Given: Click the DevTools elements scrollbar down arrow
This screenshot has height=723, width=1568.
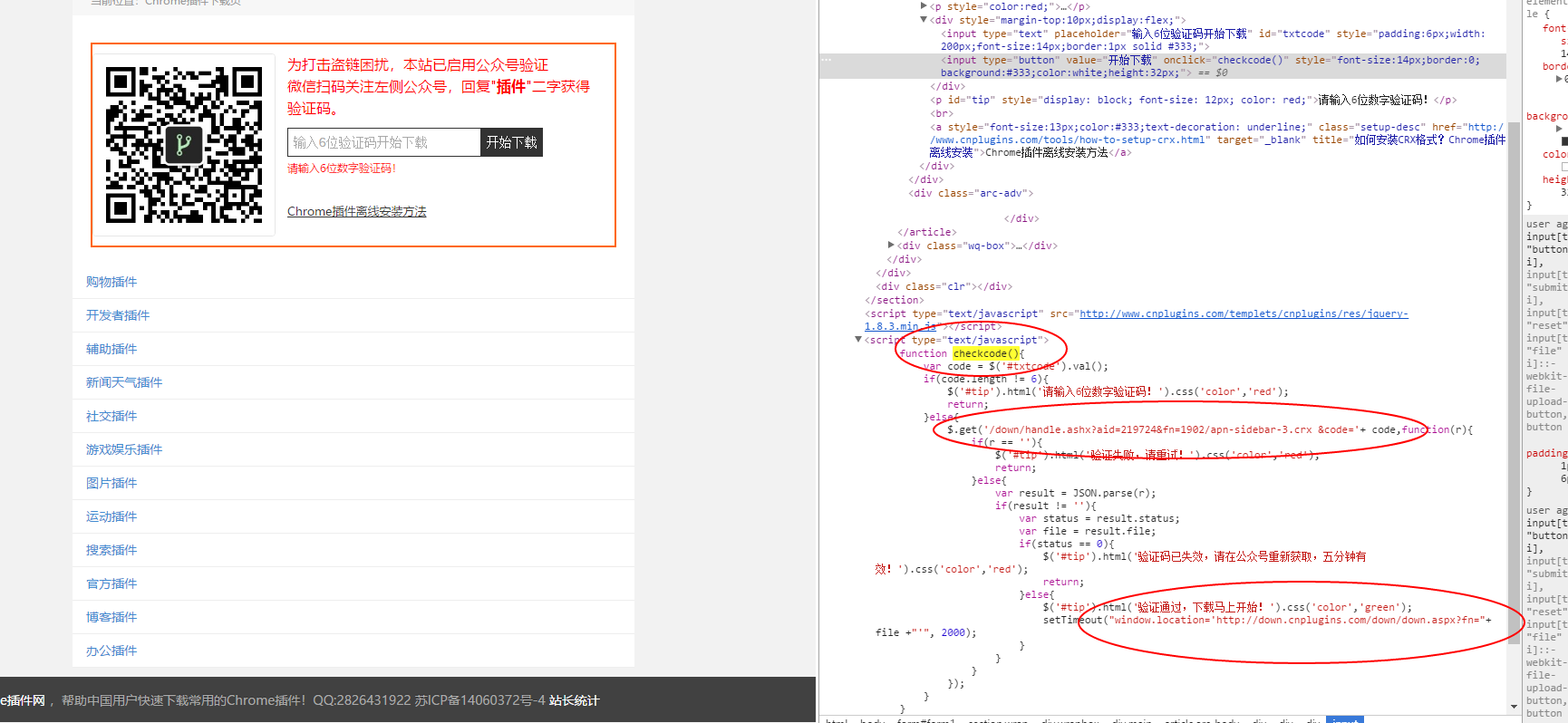Looking at the screenshot, I should pos(1514,707).
